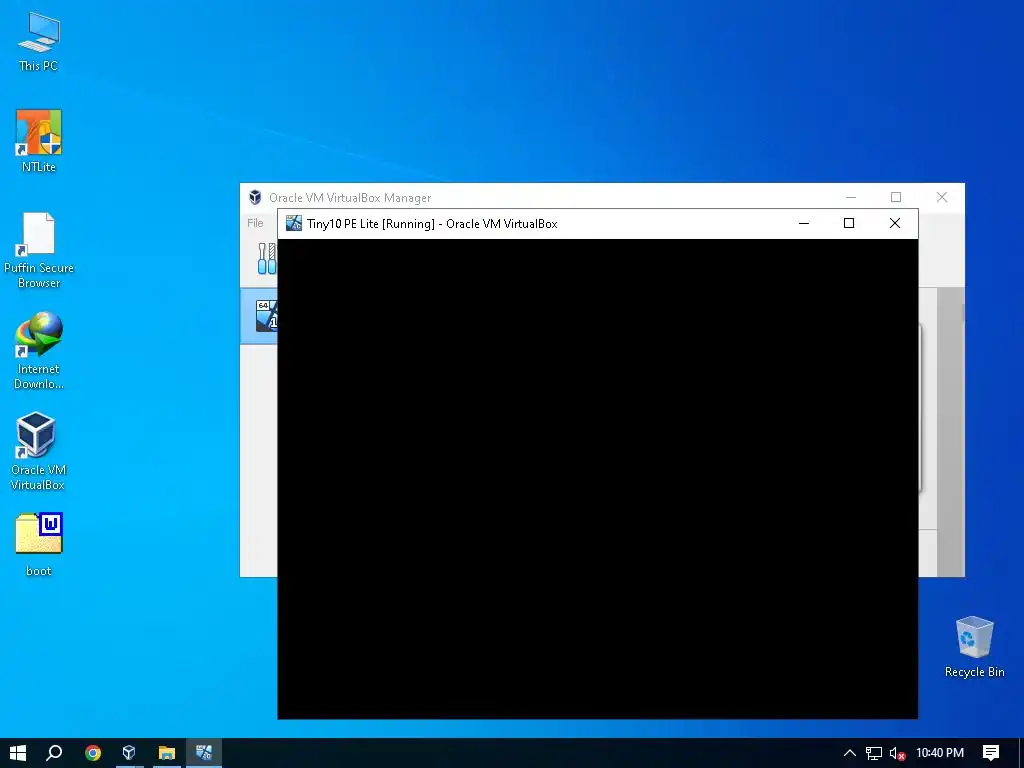Screen dimensions: 1024x768
Task: Click the Tiny10 PE Lite window icon
Action: tap(294, 223)
